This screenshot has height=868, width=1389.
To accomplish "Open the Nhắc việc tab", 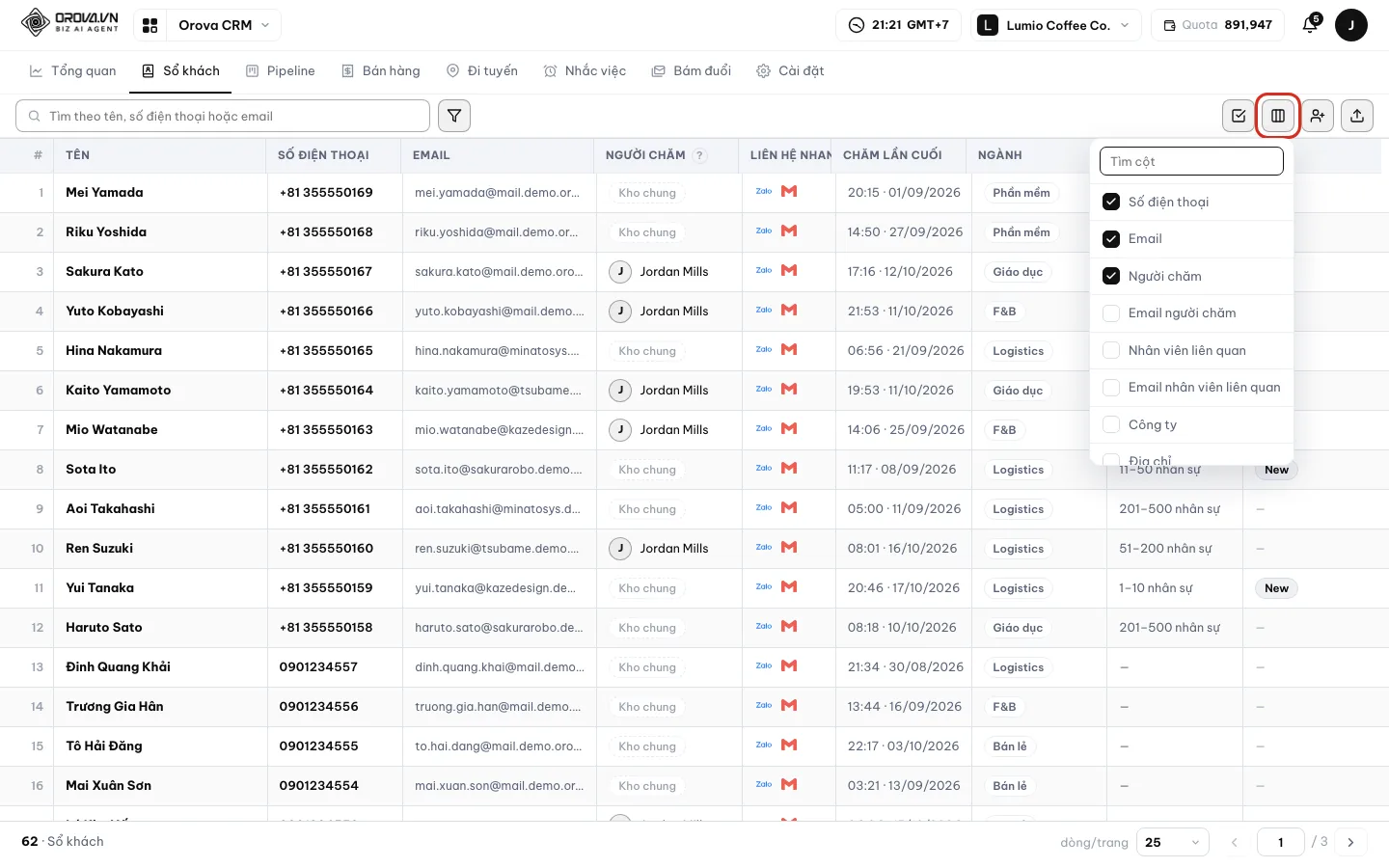I will 586,71.
